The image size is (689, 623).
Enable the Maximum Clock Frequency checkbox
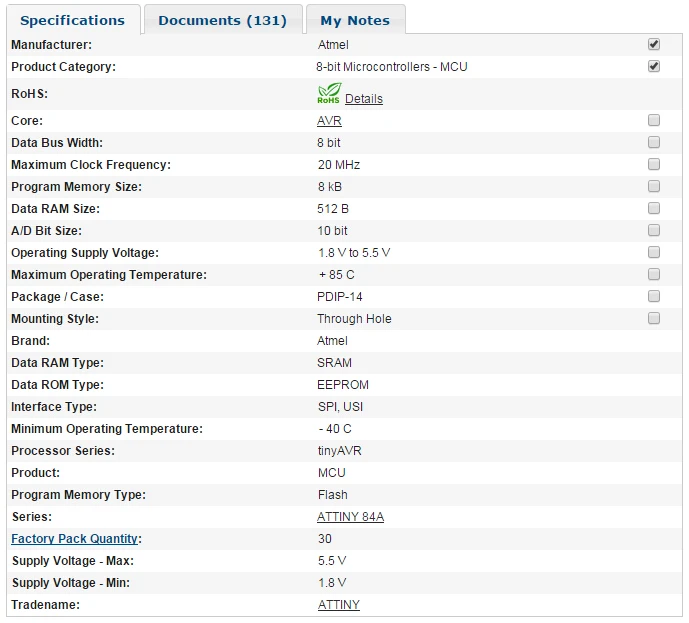tap(654, 164)
